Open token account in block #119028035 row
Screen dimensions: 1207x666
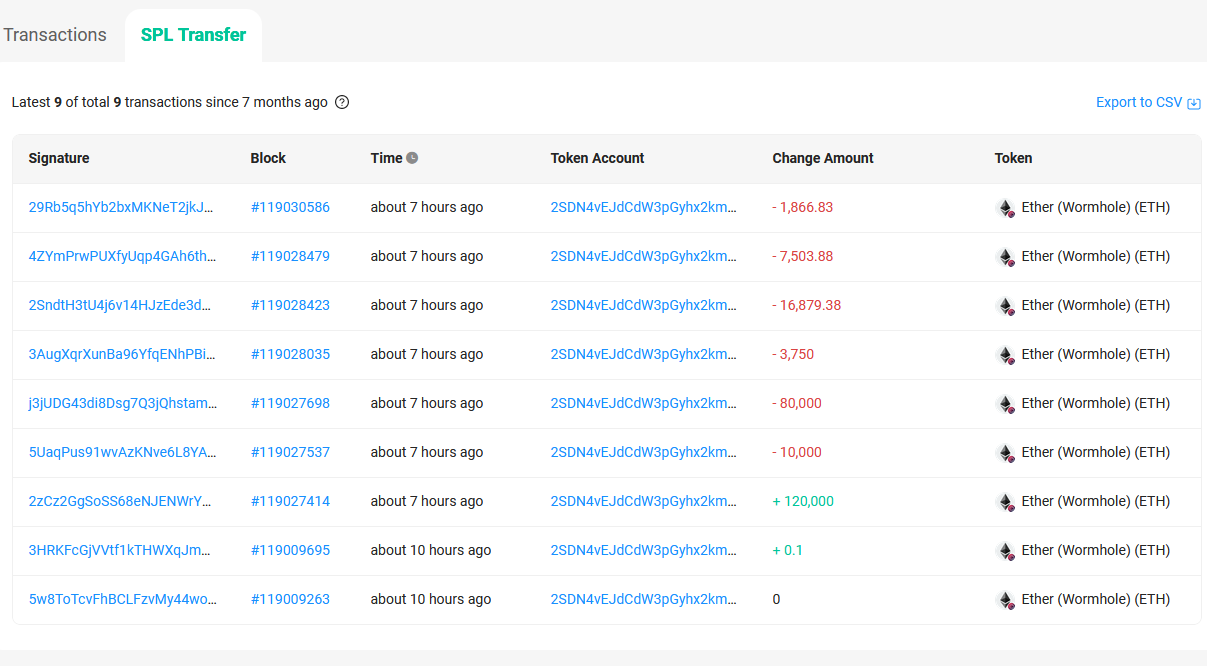[x=644, y=354]
